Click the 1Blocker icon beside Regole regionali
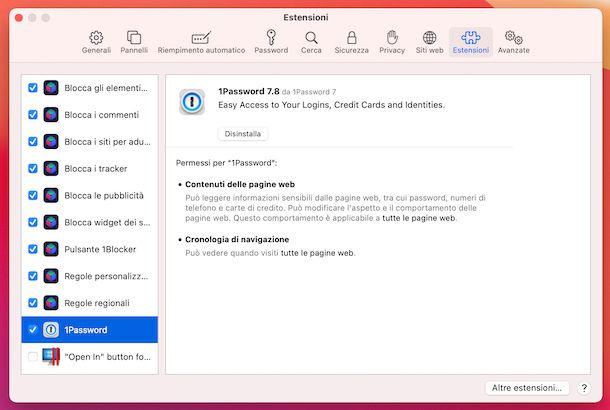The width and height of the screenshot is (610, 410). pos(51,303)
